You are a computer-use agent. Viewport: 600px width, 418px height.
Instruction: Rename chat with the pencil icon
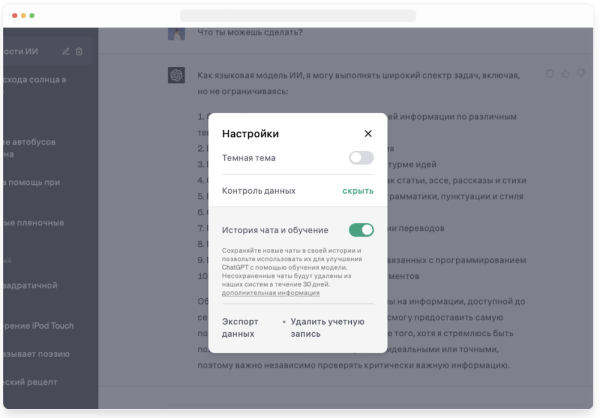(66, 51)
